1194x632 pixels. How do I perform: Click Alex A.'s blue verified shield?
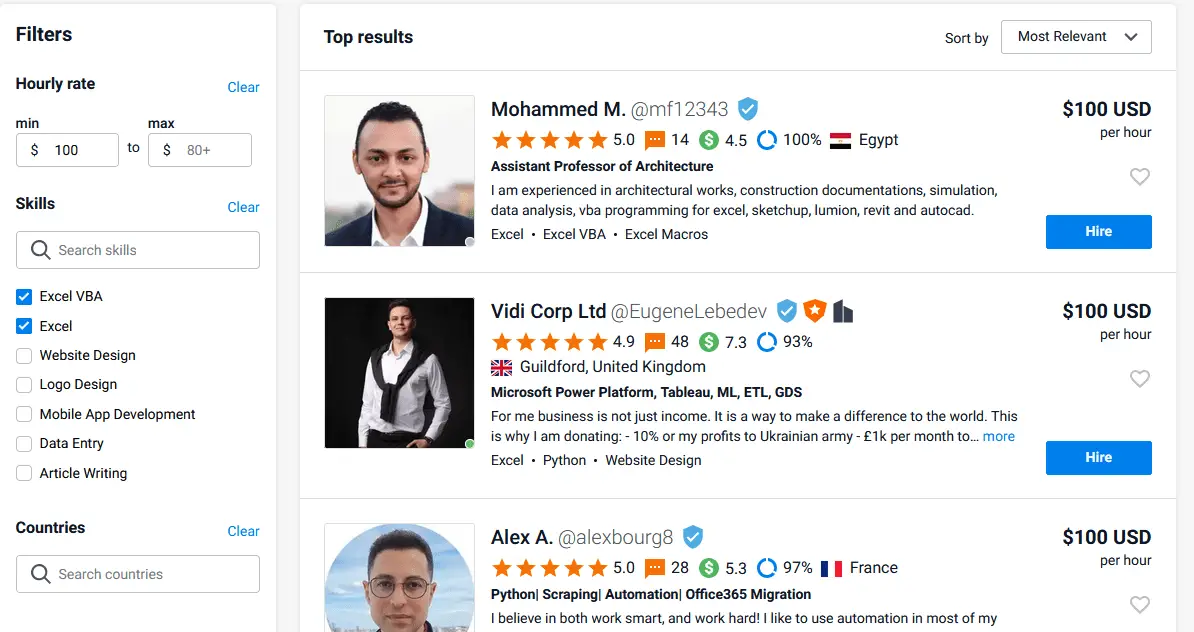coord(693,537)
